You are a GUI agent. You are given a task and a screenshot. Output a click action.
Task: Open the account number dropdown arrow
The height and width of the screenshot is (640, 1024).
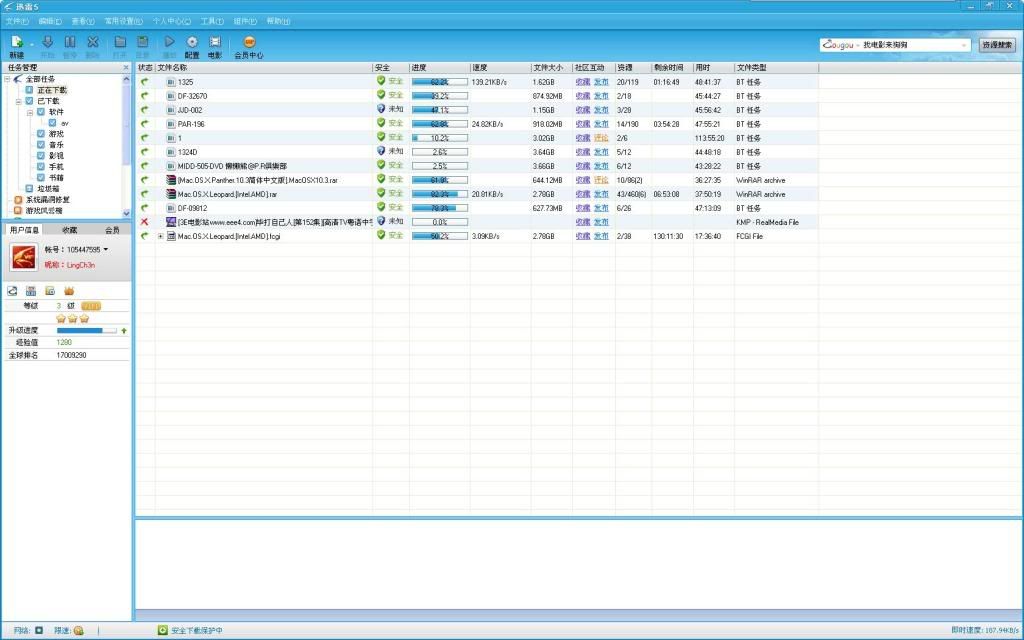(105, 250)
